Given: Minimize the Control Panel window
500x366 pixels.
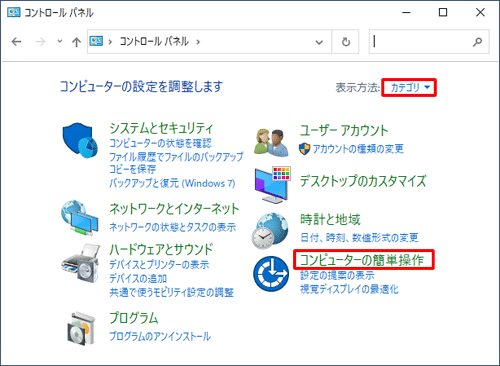Looking at the screenshot, I should [x=406, y=13].
